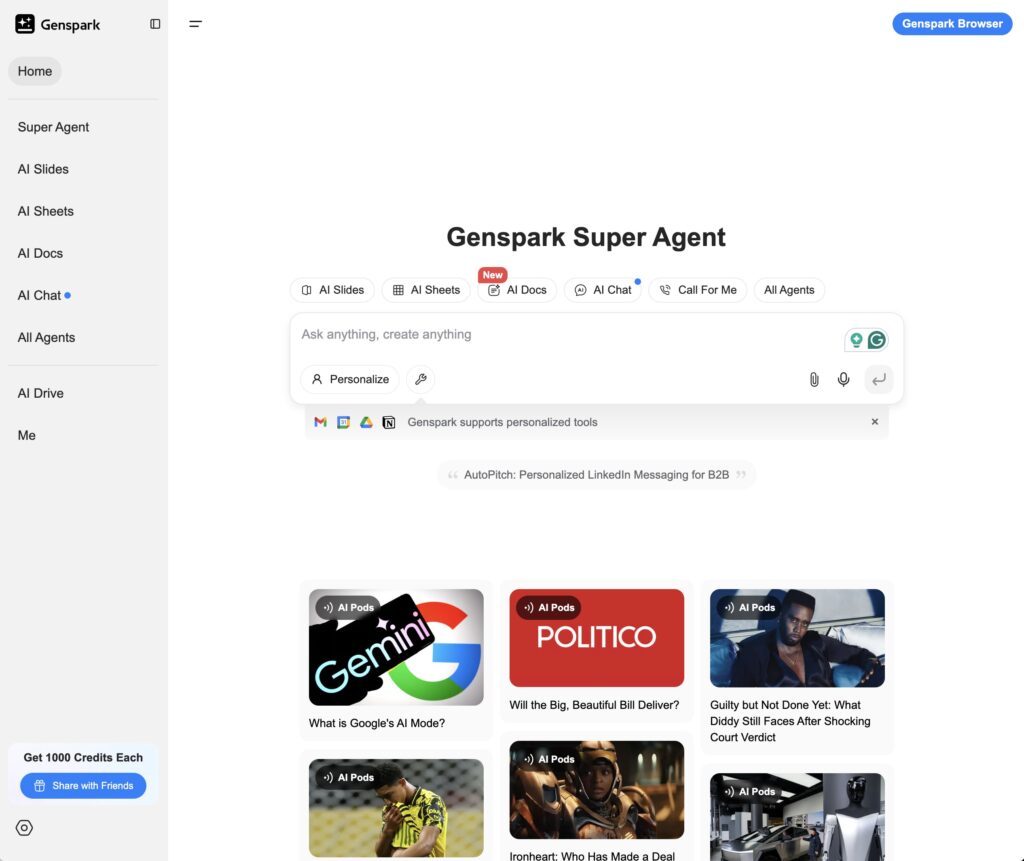Open Me in the sidebar
The image size is (1024, 861).
27,435
